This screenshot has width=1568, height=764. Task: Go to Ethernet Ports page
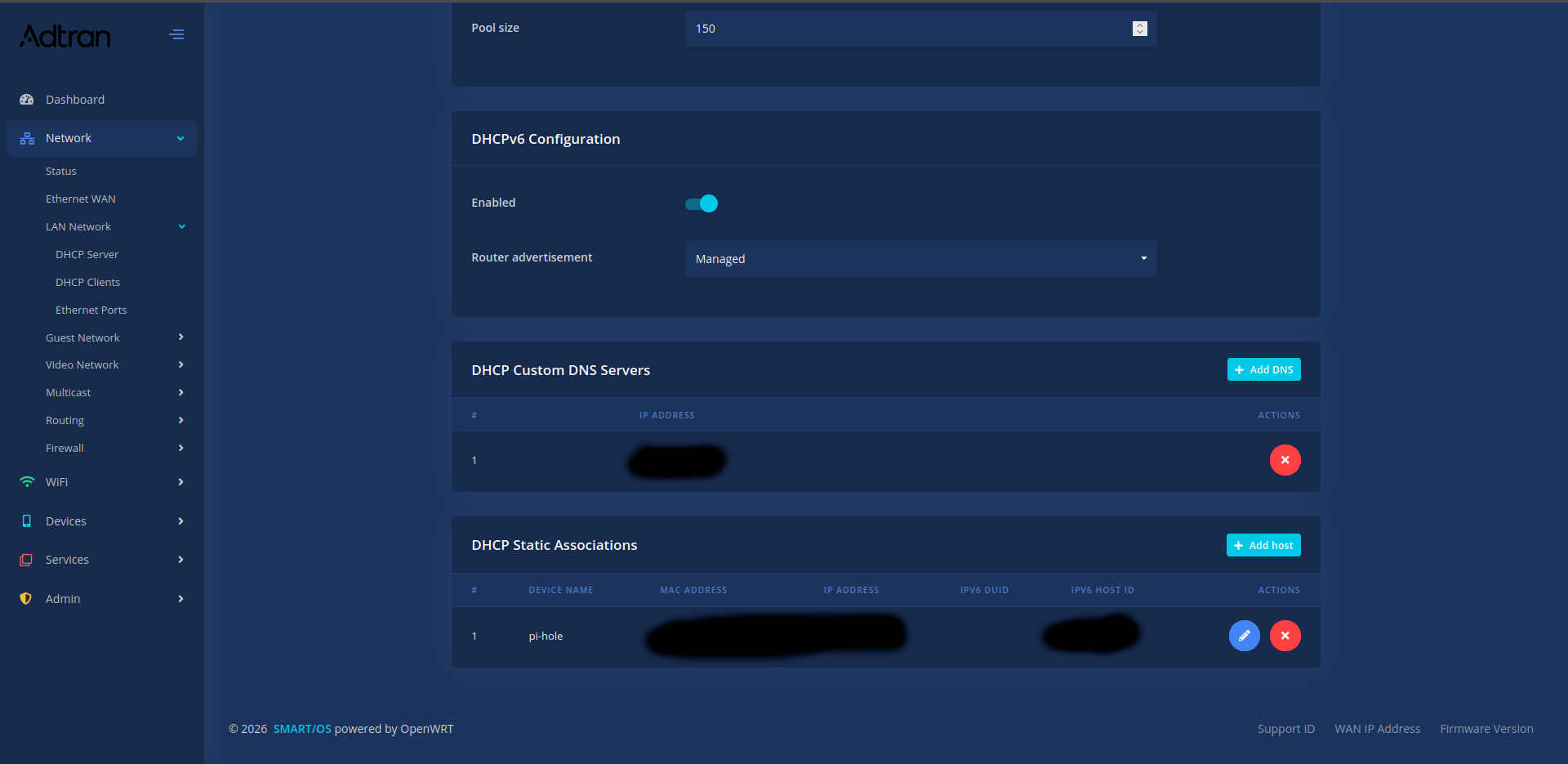point(91,310)
